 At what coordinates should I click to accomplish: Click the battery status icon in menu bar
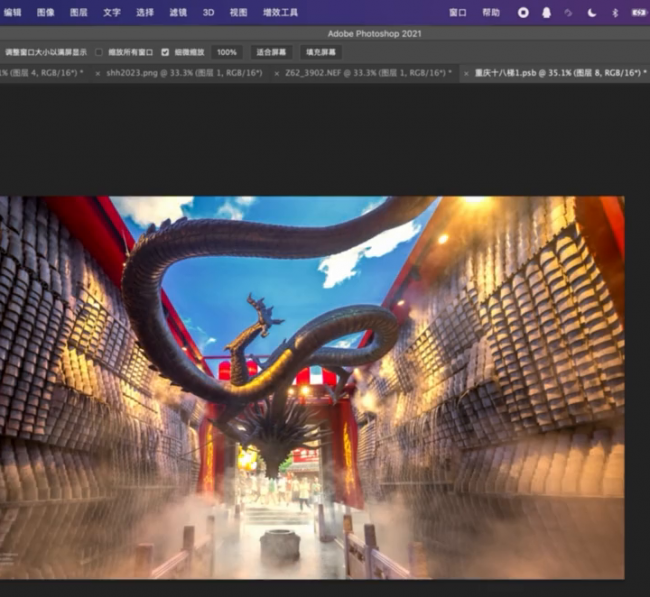(640, 13)
